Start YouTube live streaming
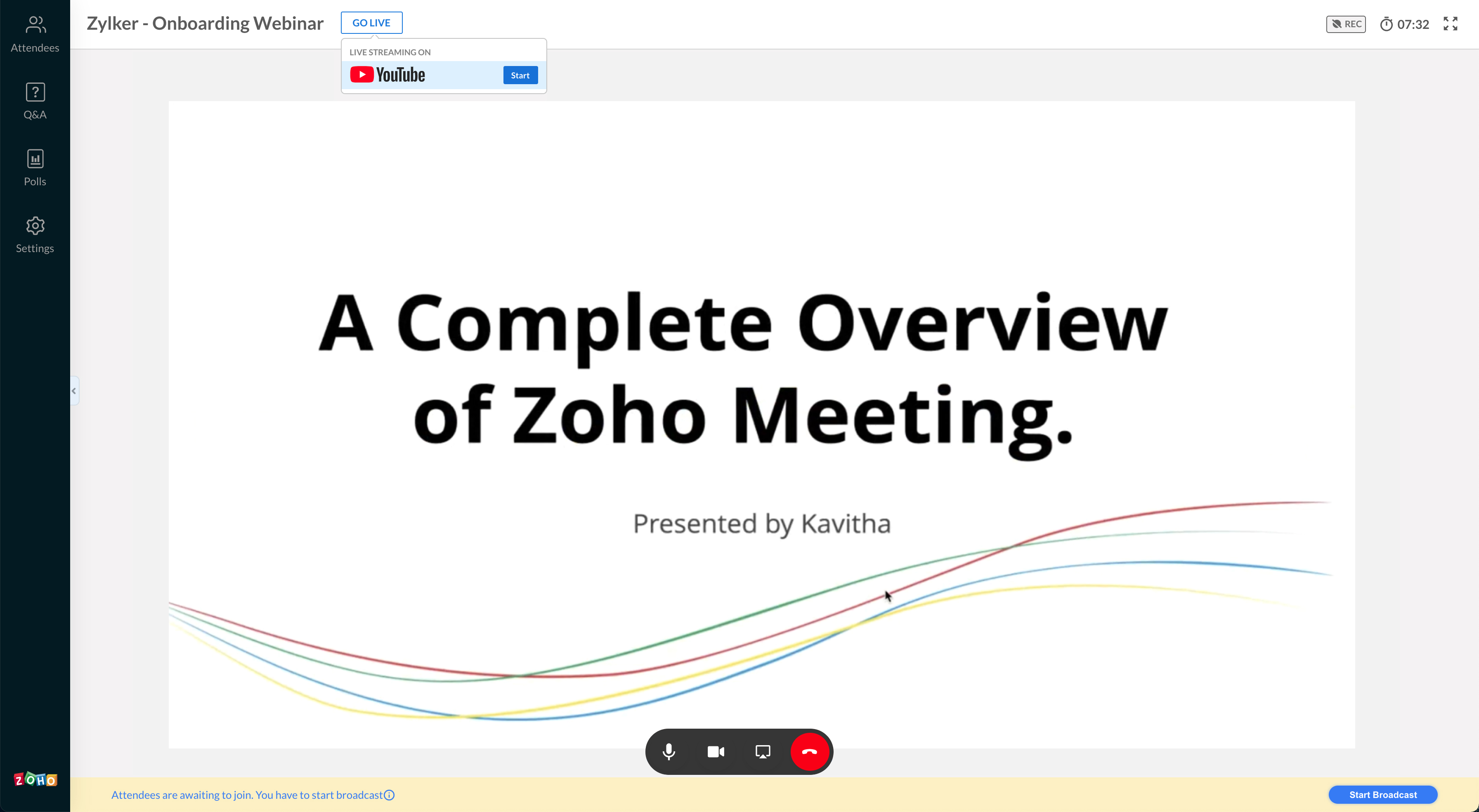Image resolution: width=1479 pixels, height=812 pixels. coord(520,75)
